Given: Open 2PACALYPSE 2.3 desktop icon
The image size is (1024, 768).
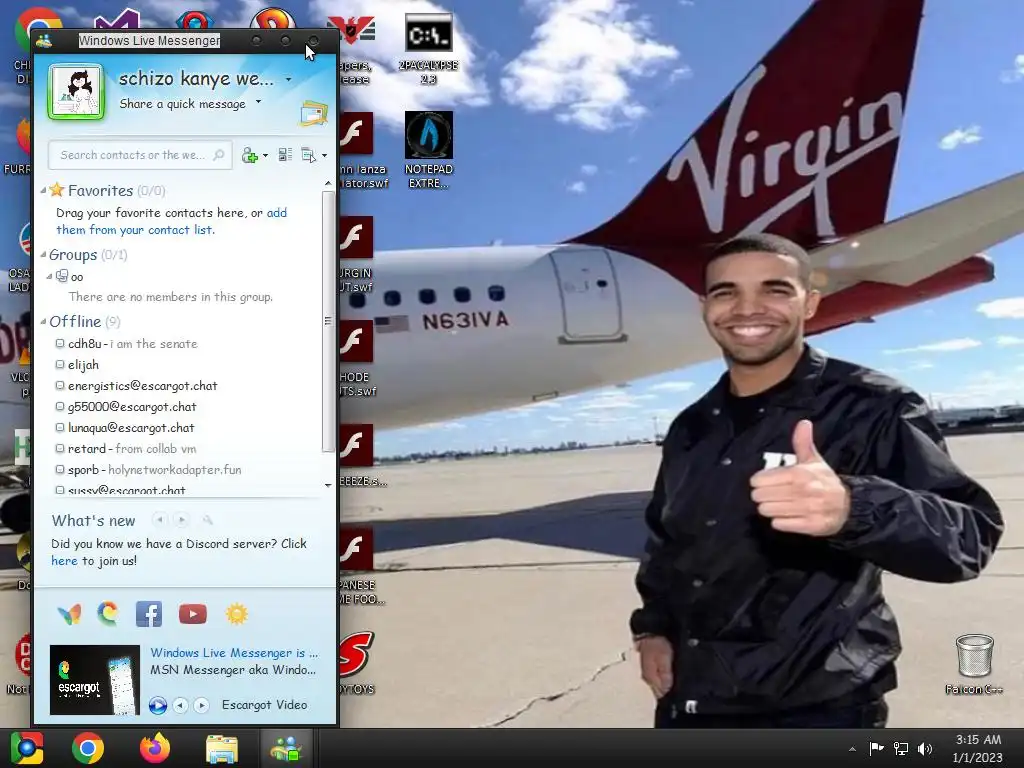Looking at the screenshot, I should 428,49.
